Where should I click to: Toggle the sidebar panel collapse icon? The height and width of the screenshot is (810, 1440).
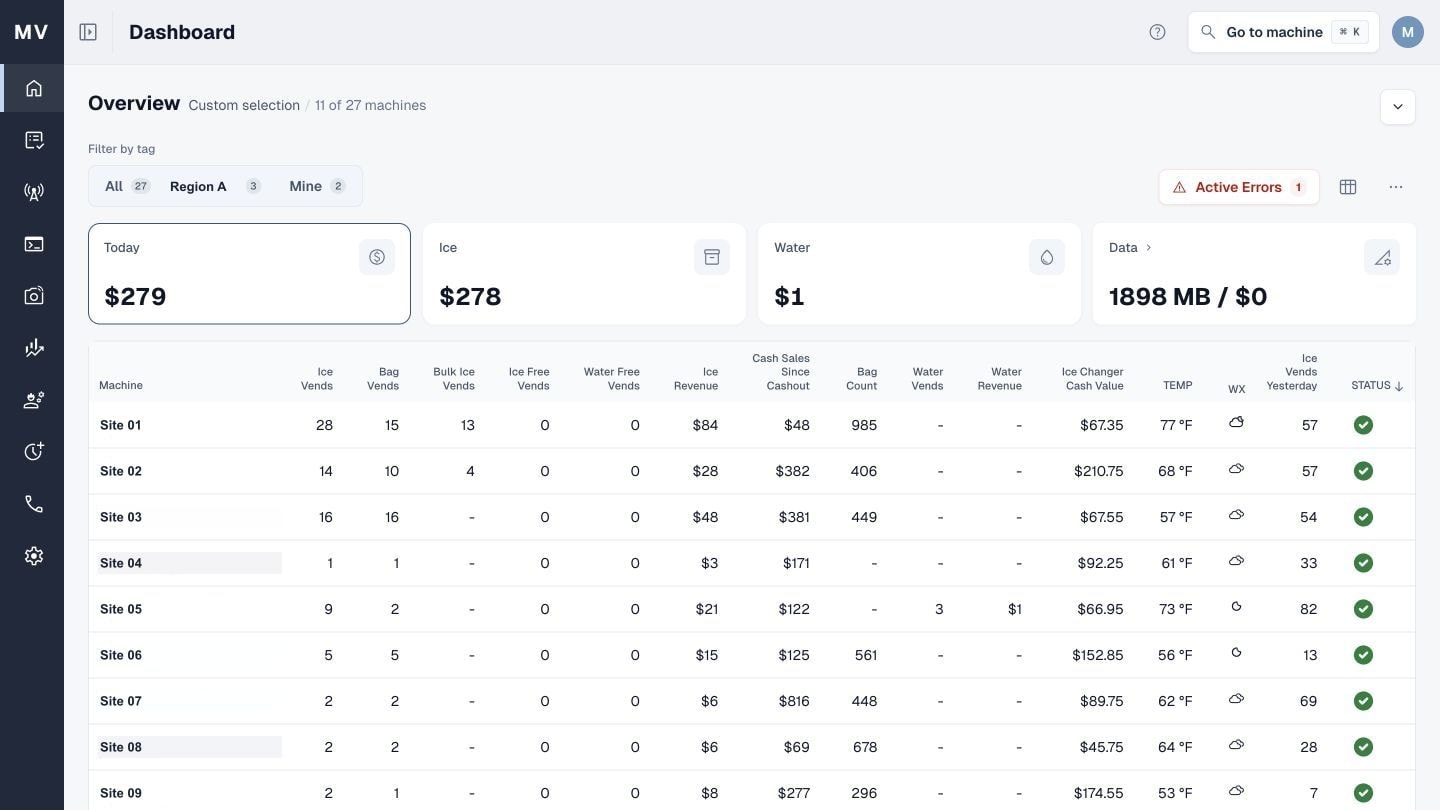click(88, 32)
